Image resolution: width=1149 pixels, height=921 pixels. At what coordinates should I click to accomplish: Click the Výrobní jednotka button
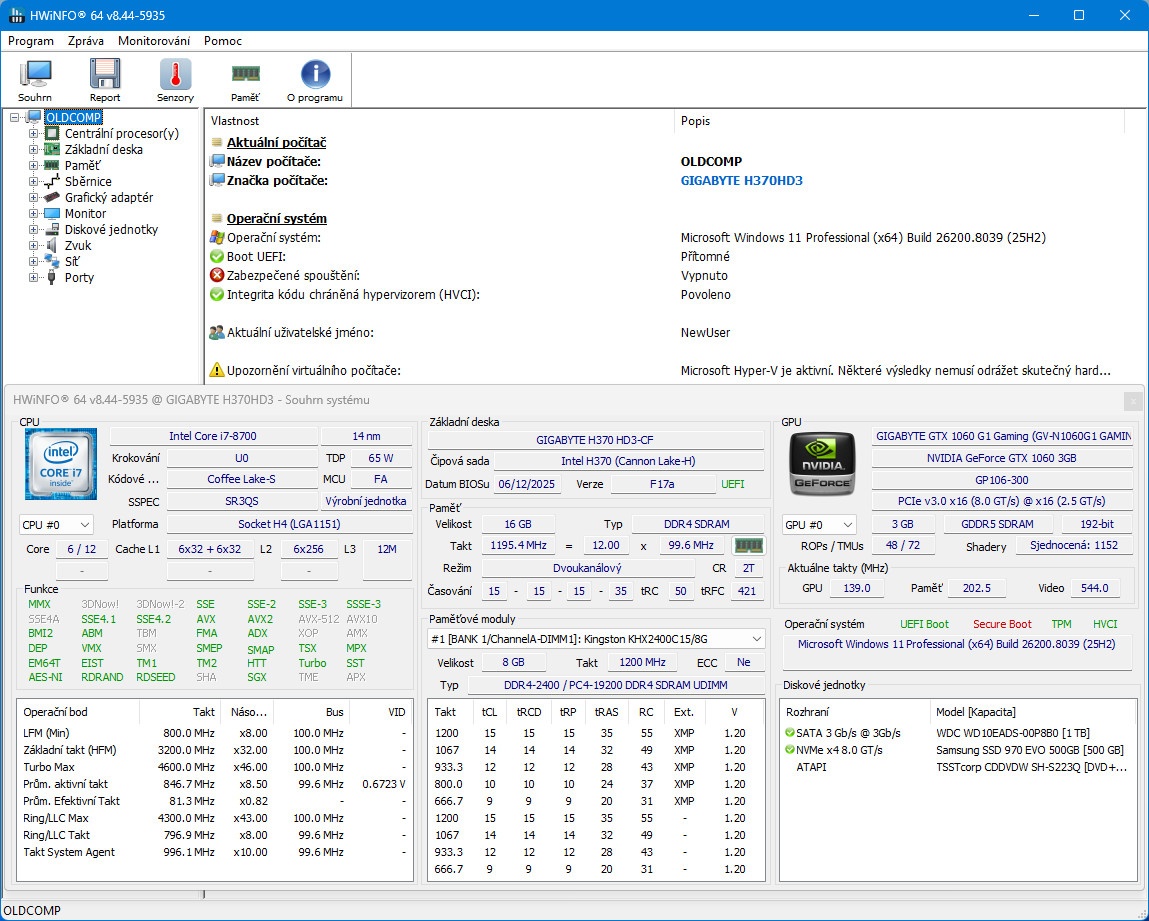366,501
